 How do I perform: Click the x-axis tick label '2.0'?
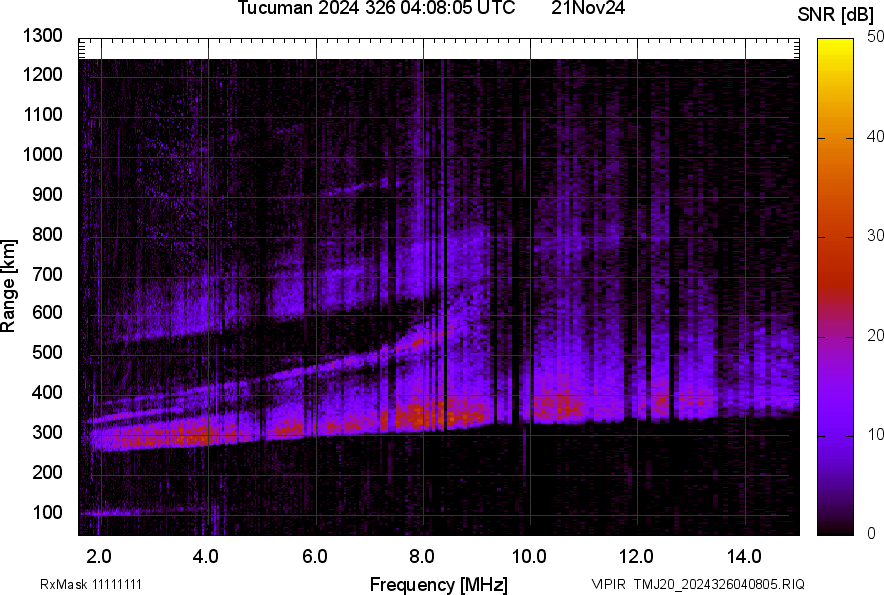[99, 556]
